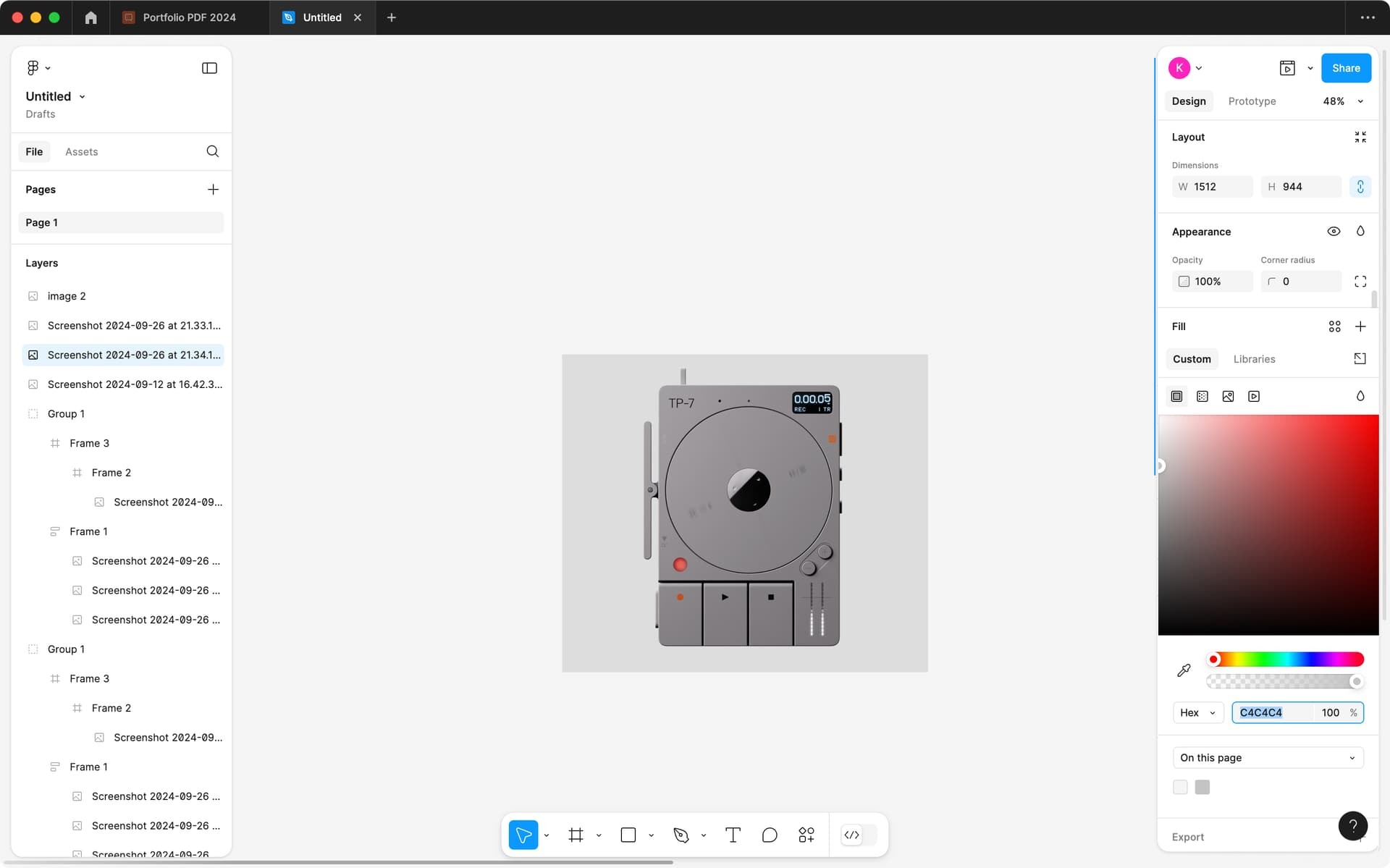
Task: Click the opacity 100% field
Action: [x=1213, y=282]
